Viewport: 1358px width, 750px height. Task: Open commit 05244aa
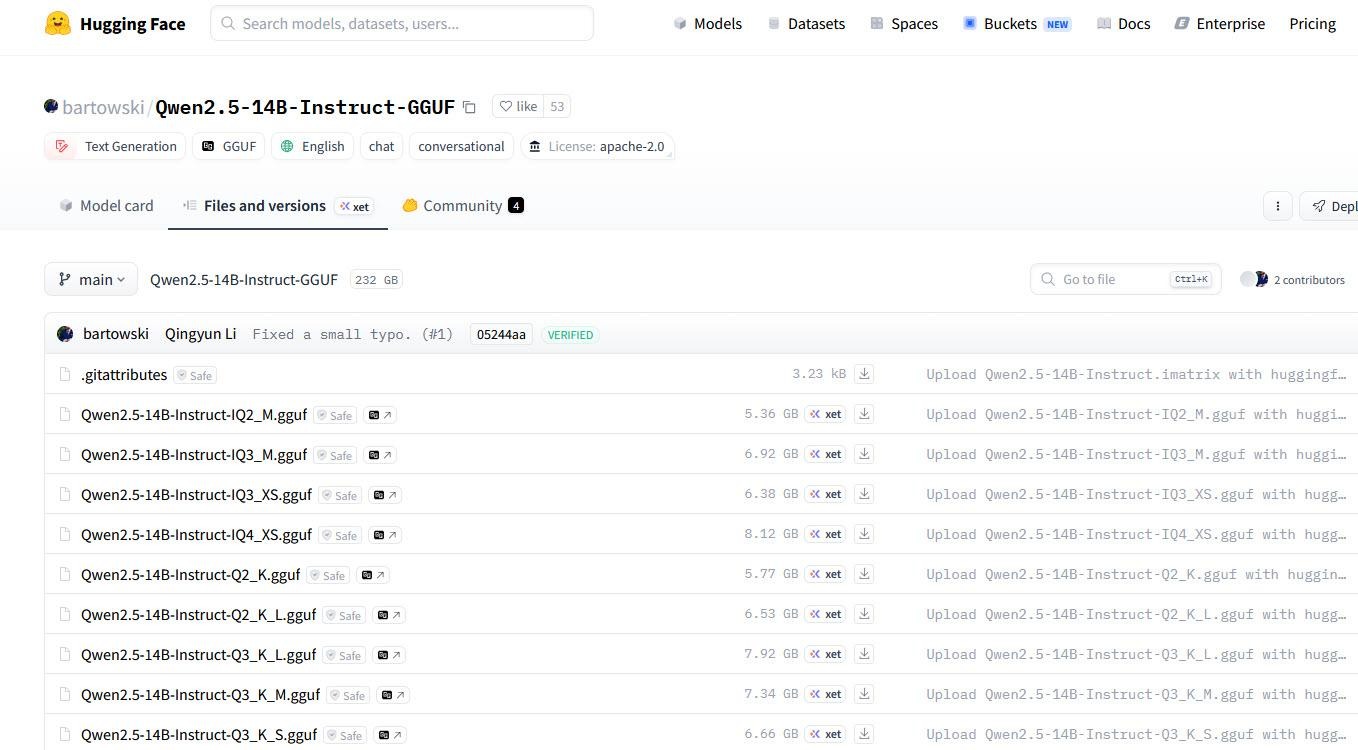501,335
